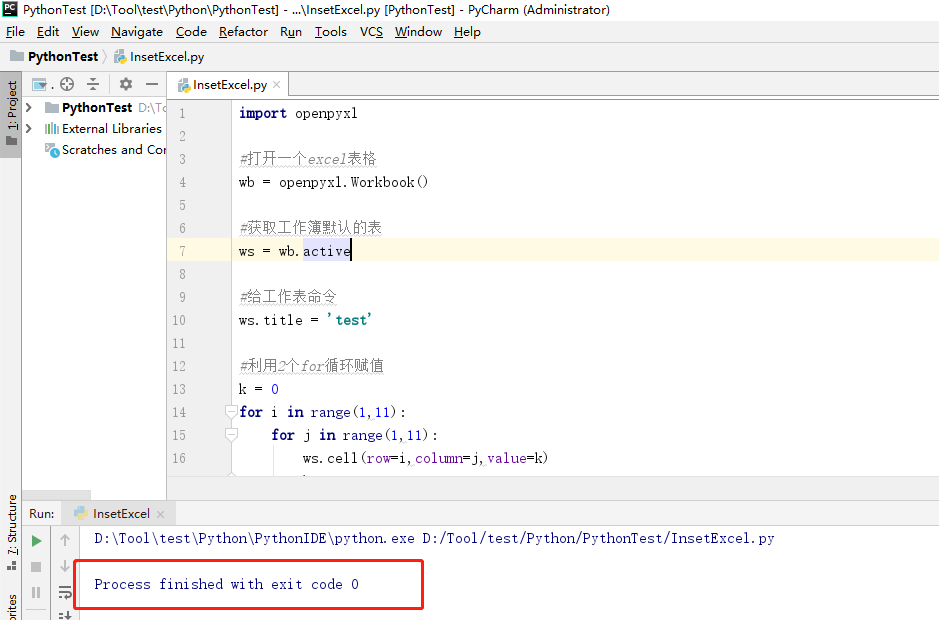The image size is (939, 620).
Task: Switch to the InsetExcel.py editor tab
Action: [x=226, y=84]
